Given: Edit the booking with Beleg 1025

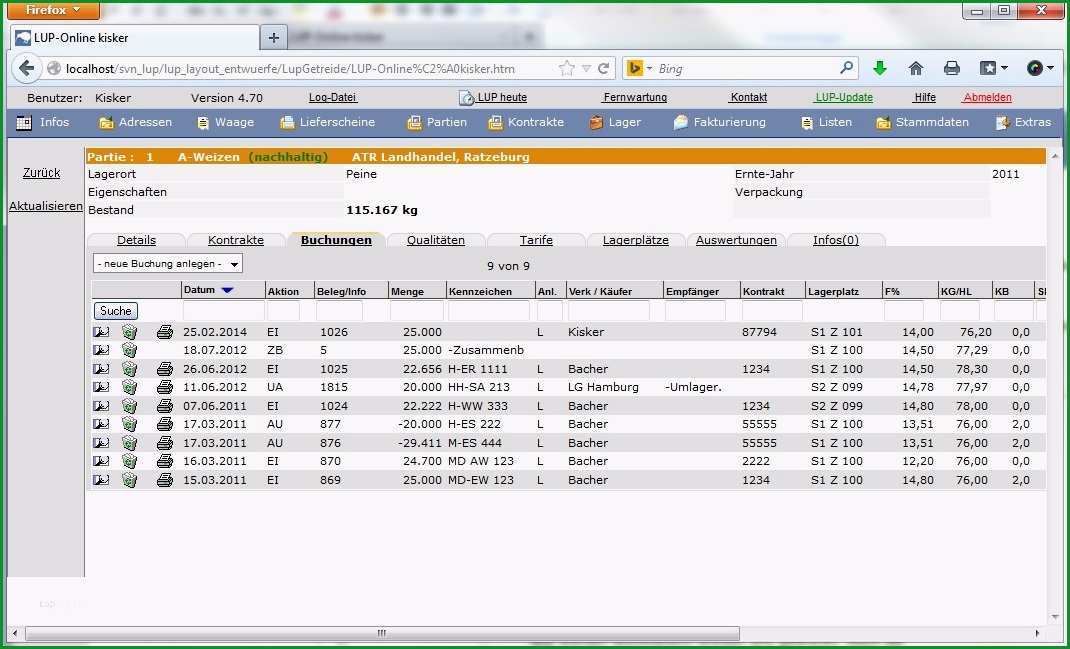Looking at the screenshot, I should tap(101, 369).
